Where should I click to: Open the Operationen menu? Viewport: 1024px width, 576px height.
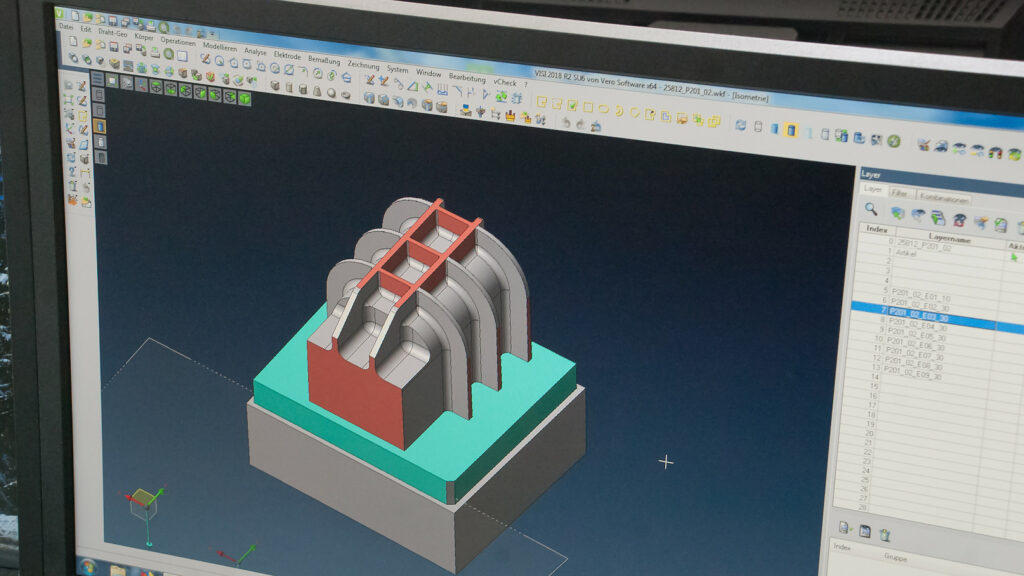point(178,40)
